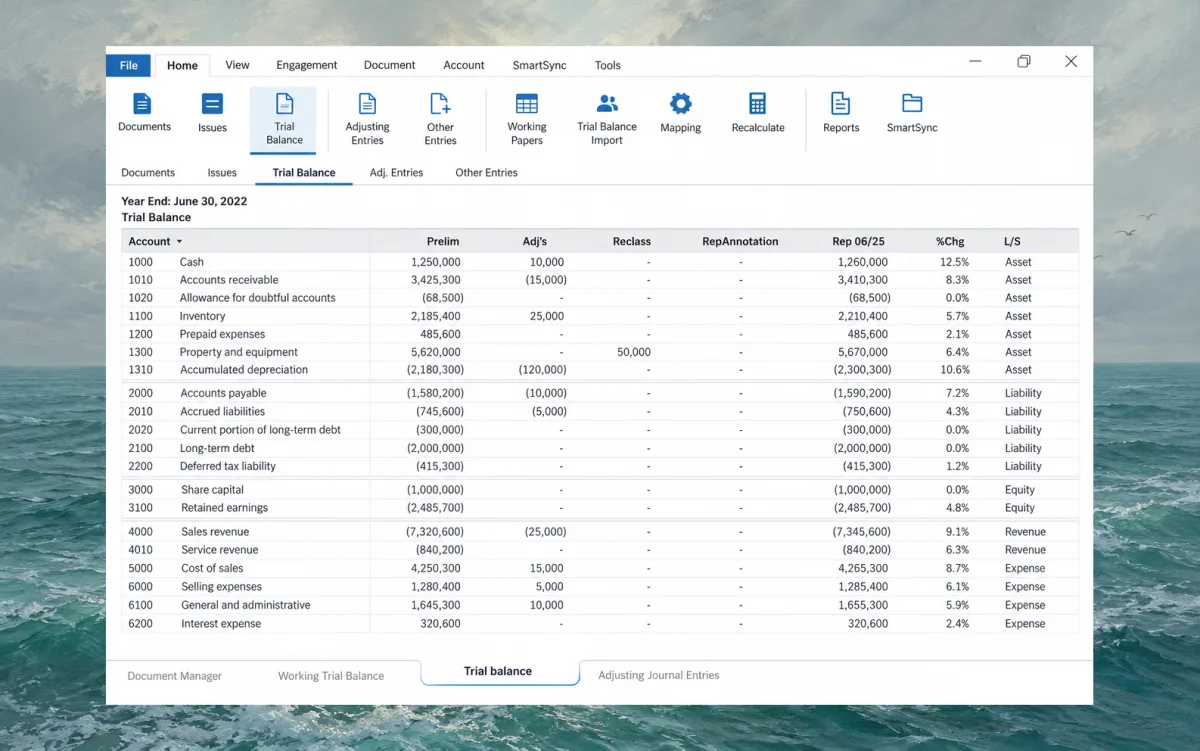
Task: Open the View ribbon tab
Action: tap(237, 65)
